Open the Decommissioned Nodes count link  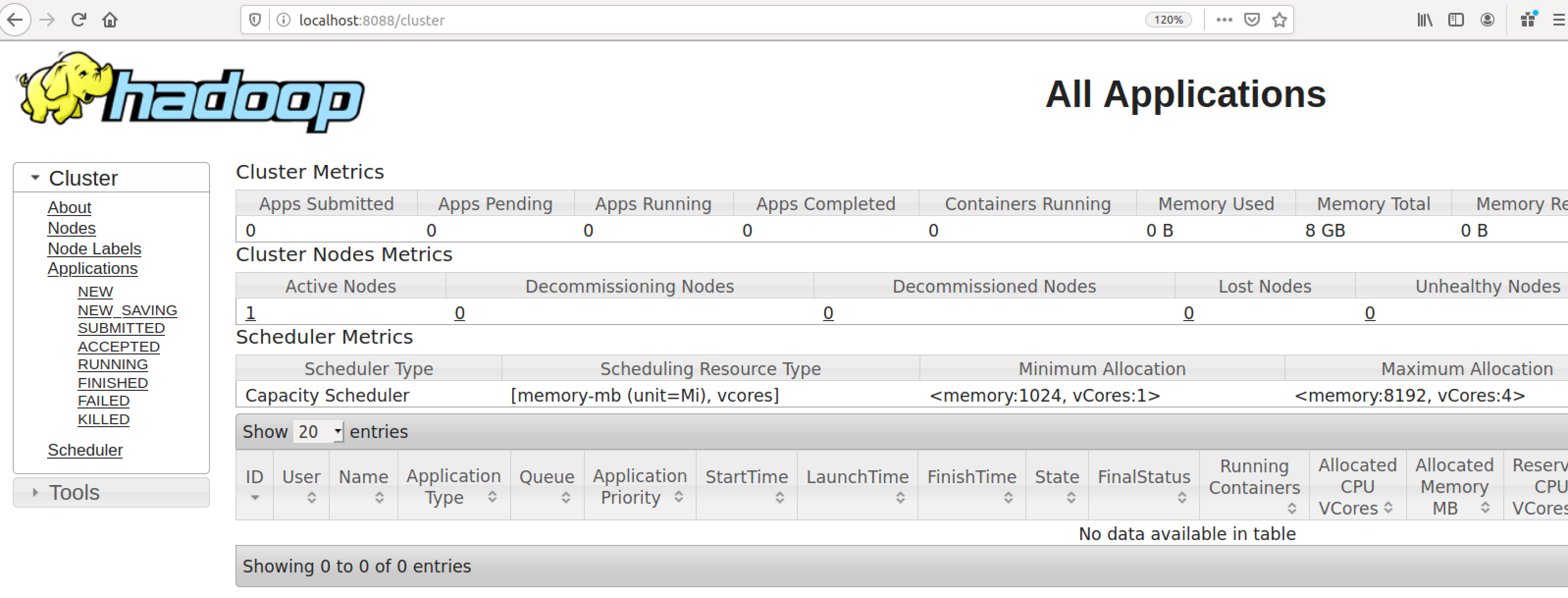[x=828, y=313]
